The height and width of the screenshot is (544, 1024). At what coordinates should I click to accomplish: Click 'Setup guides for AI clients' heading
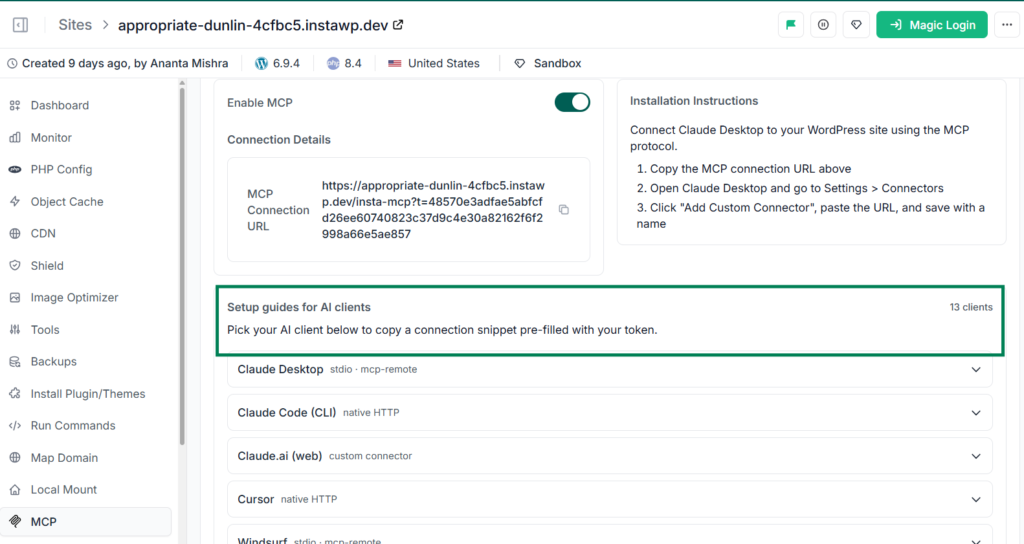point(298,307)
